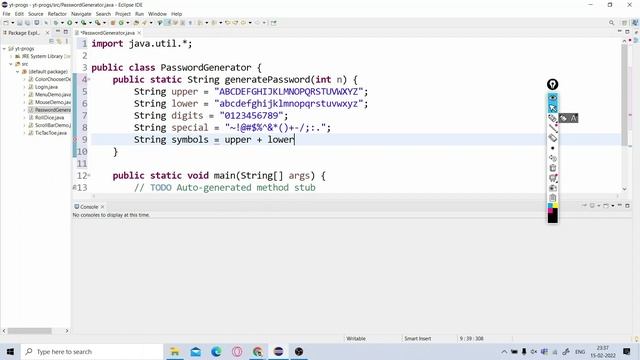This screenshot has height=360, width=640.
Task: Click the lightbulb icon atop annotation palette
Action: 552,84
